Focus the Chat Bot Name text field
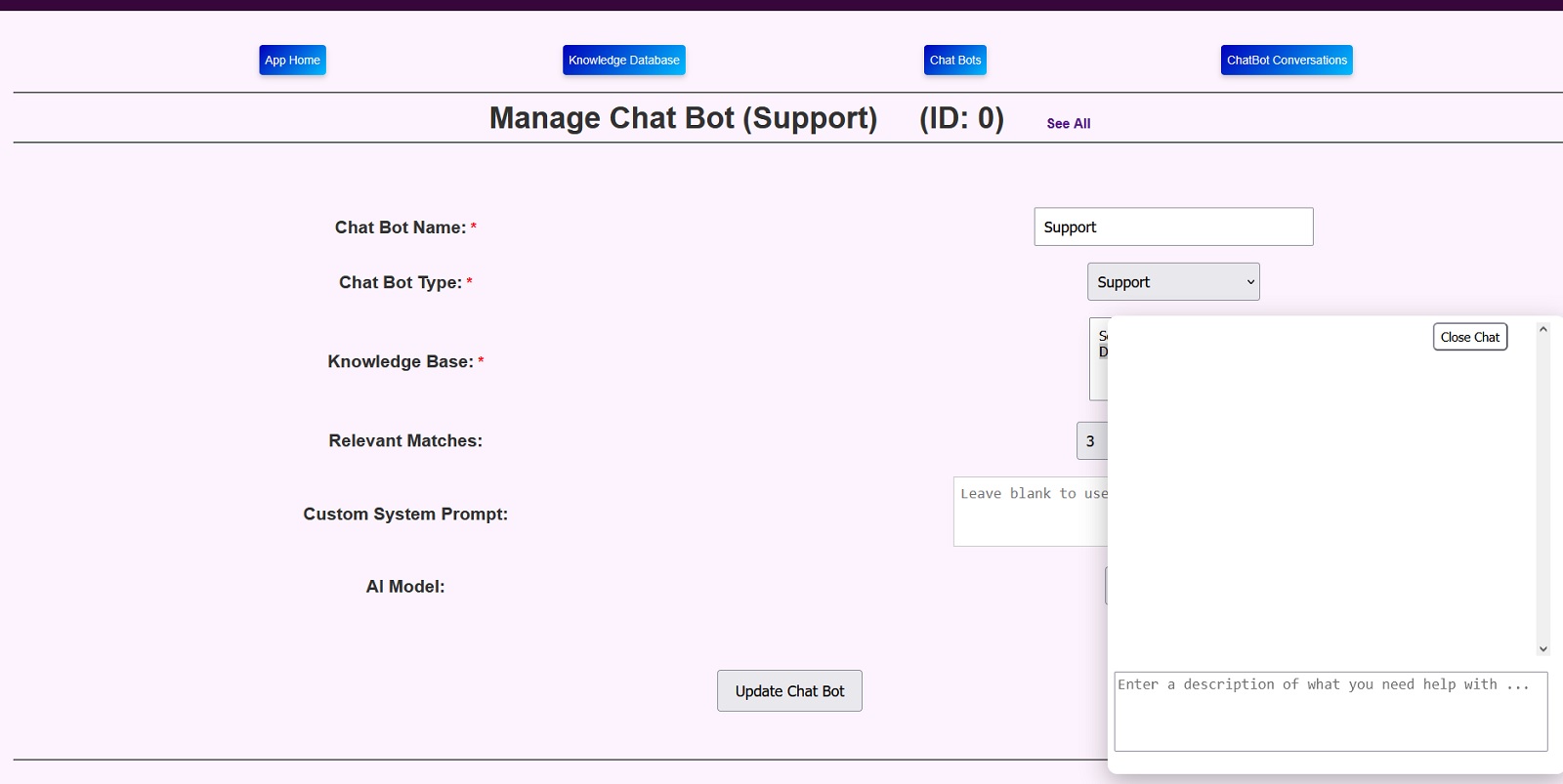The image size is (1563, 784). point(1172,227)
